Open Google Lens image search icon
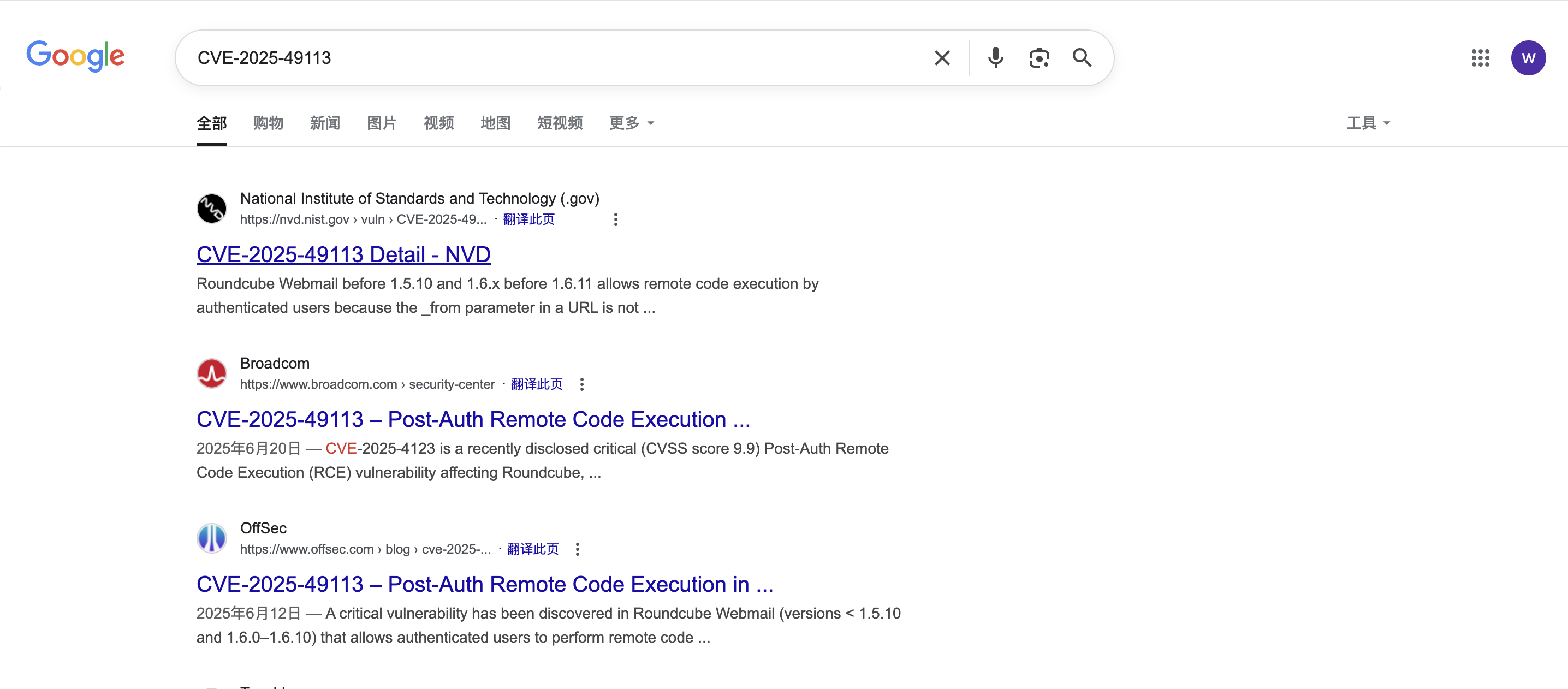This screenshot has width=1568, height=689. [x=1038, y=58]
